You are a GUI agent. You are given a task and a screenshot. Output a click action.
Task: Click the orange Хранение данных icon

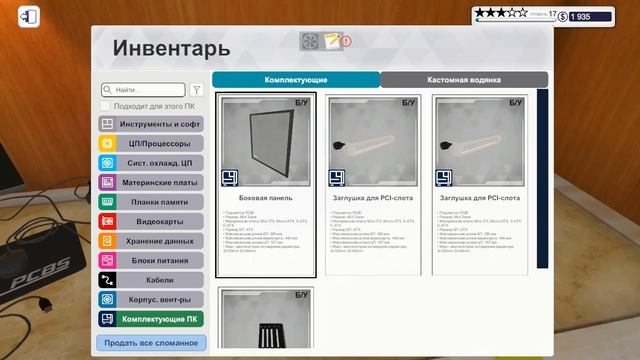107,241
